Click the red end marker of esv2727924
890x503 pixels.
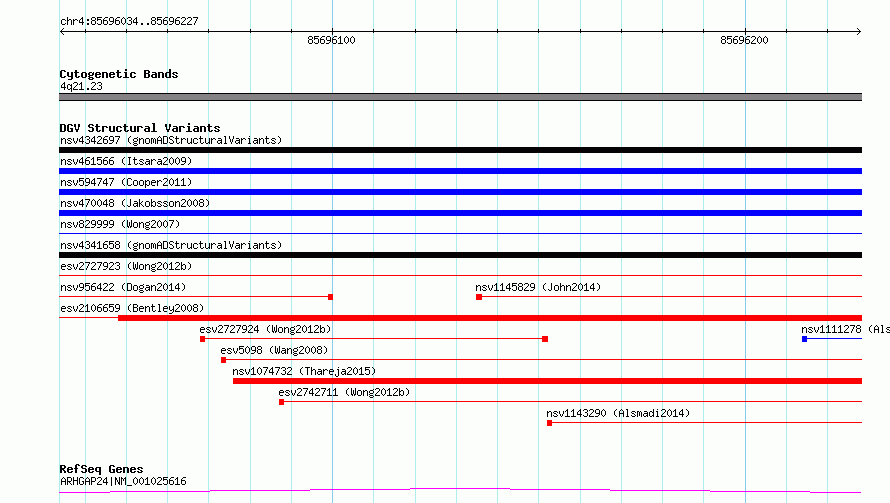tap(545, 339)
